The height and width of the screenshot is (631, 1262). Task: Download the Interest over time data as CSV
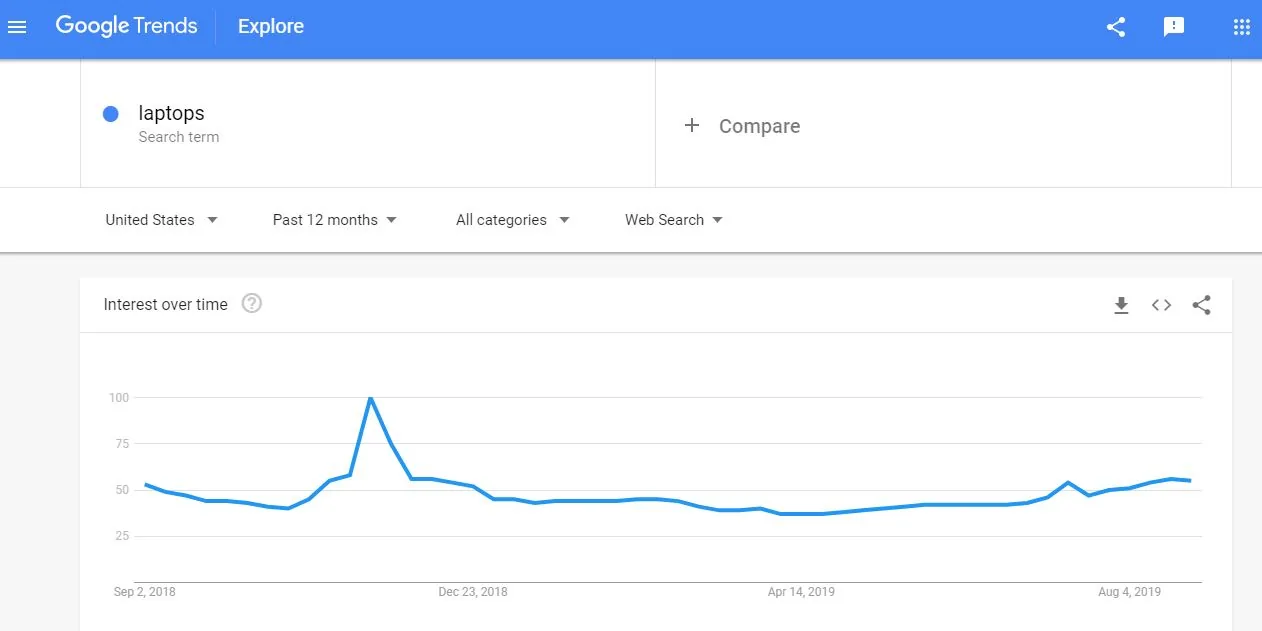click(1121, 305)
